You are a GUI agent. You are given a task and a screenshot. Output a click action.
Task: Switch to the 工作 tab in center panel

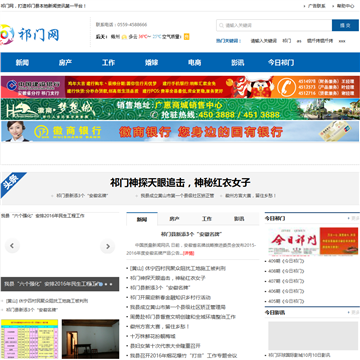207,219
